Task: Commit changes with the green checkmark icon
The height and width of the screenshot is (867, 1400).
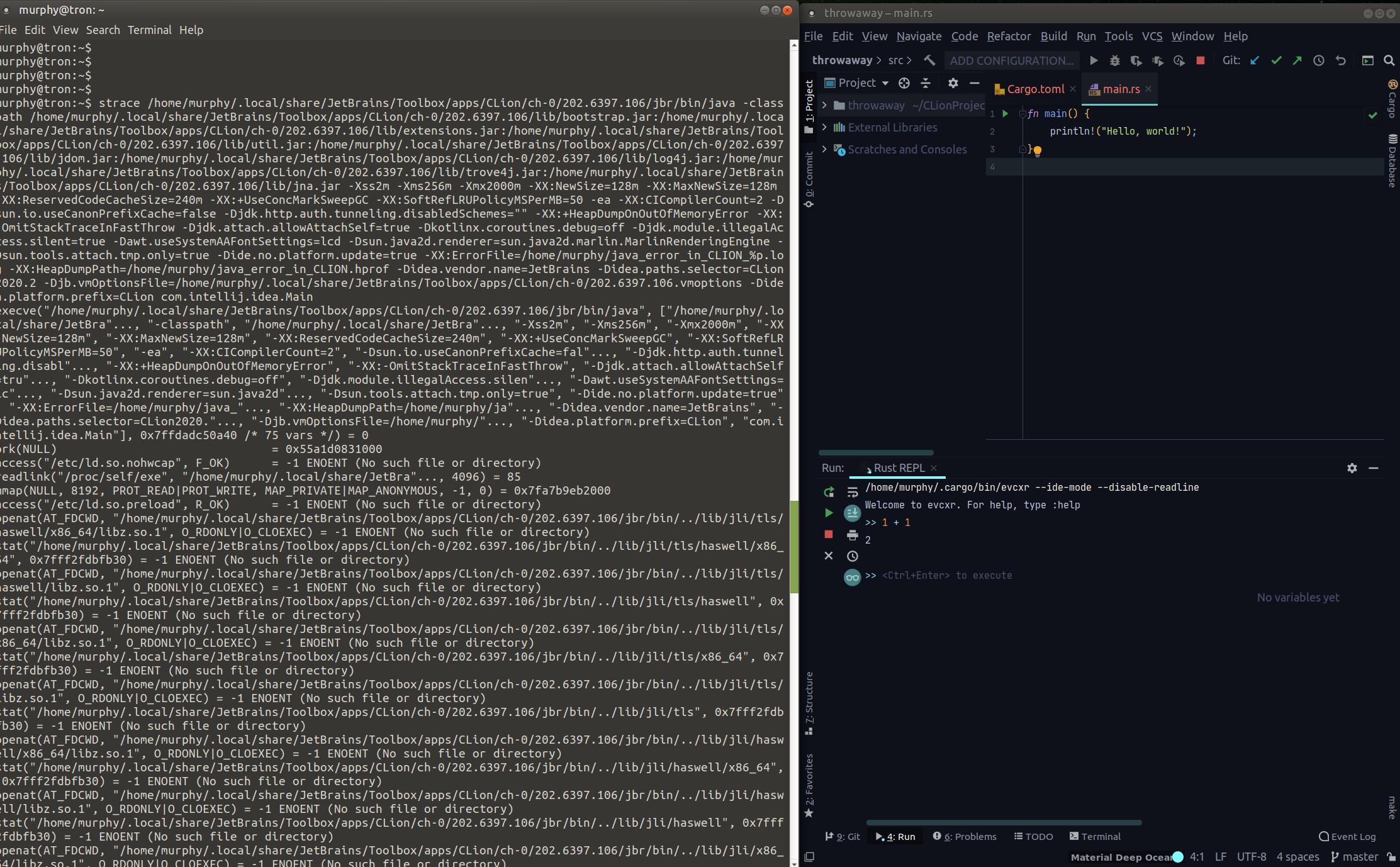Action: pos(1277,60)
